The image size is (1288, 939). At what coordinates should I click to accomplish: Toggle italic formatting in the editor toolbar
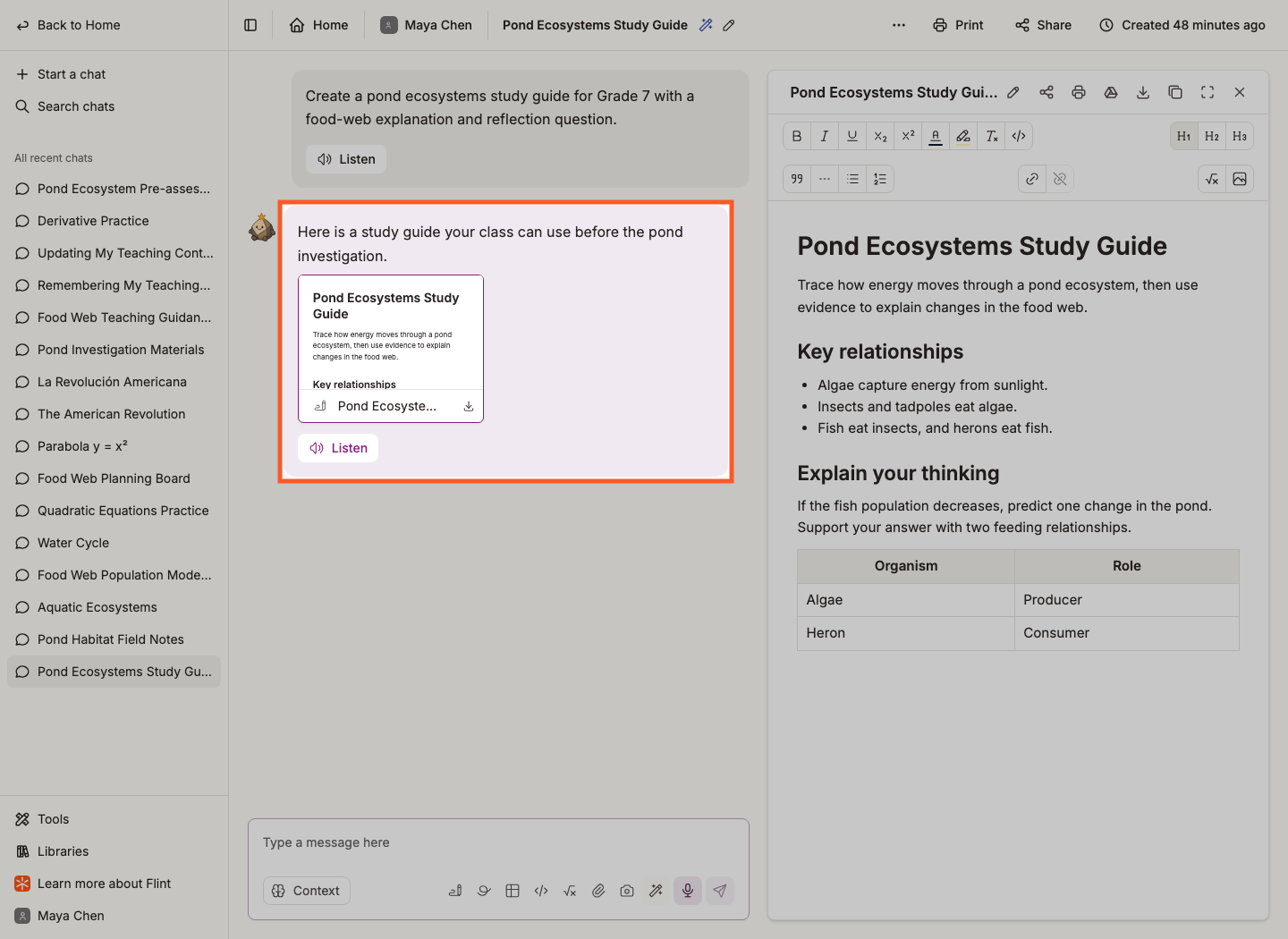tap(825, 136)
